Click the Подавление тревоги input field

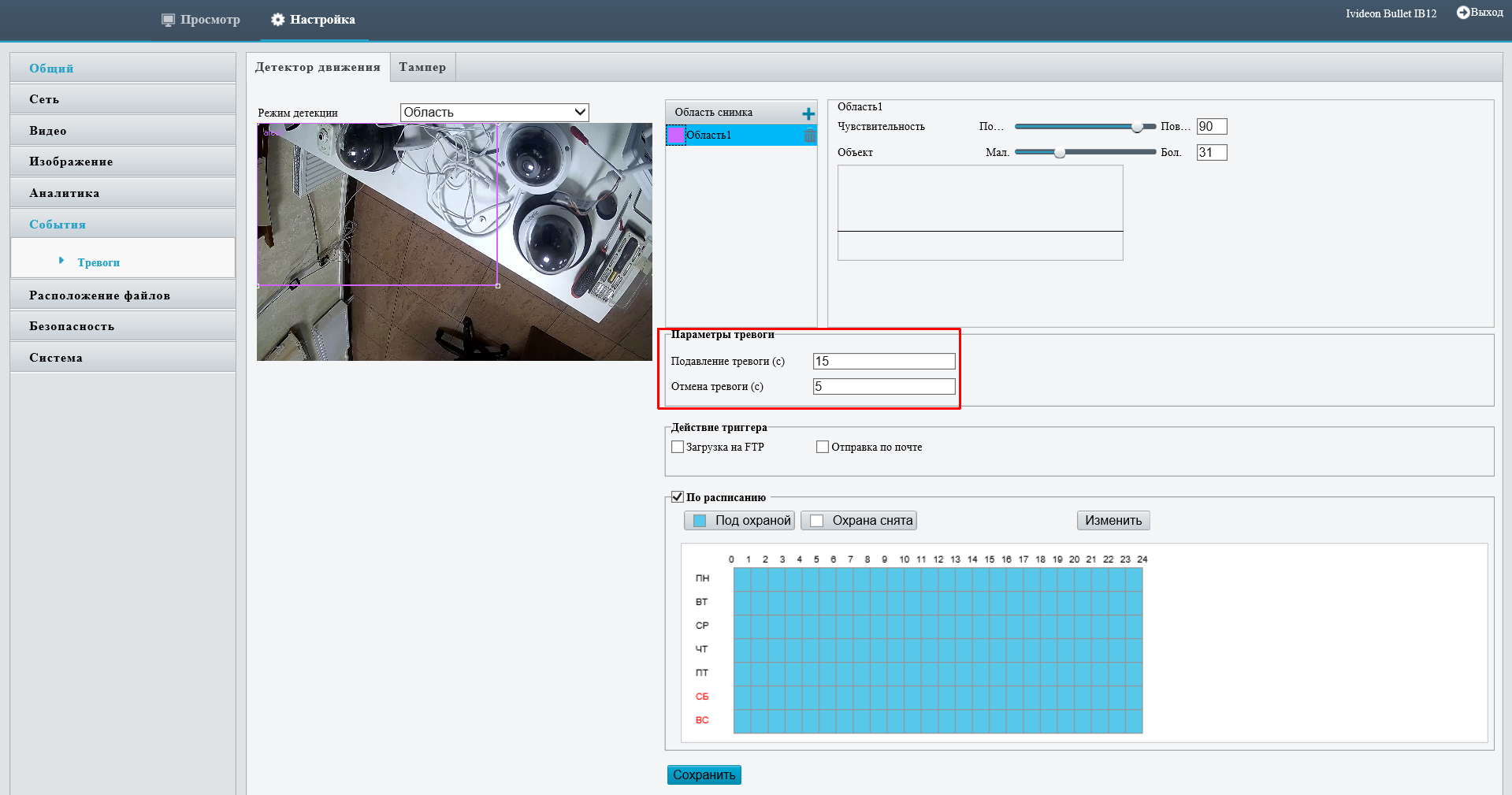tap(883, 362)
